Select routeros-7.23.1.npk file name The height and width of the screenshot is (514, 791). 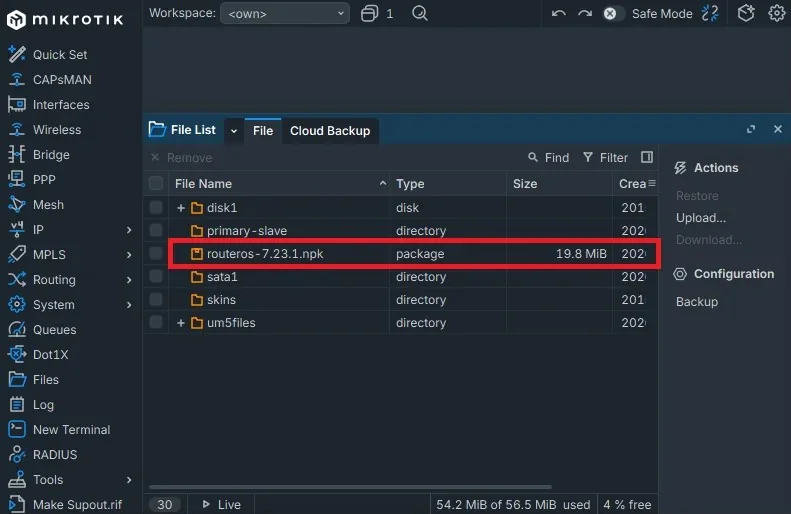point(265,253)
